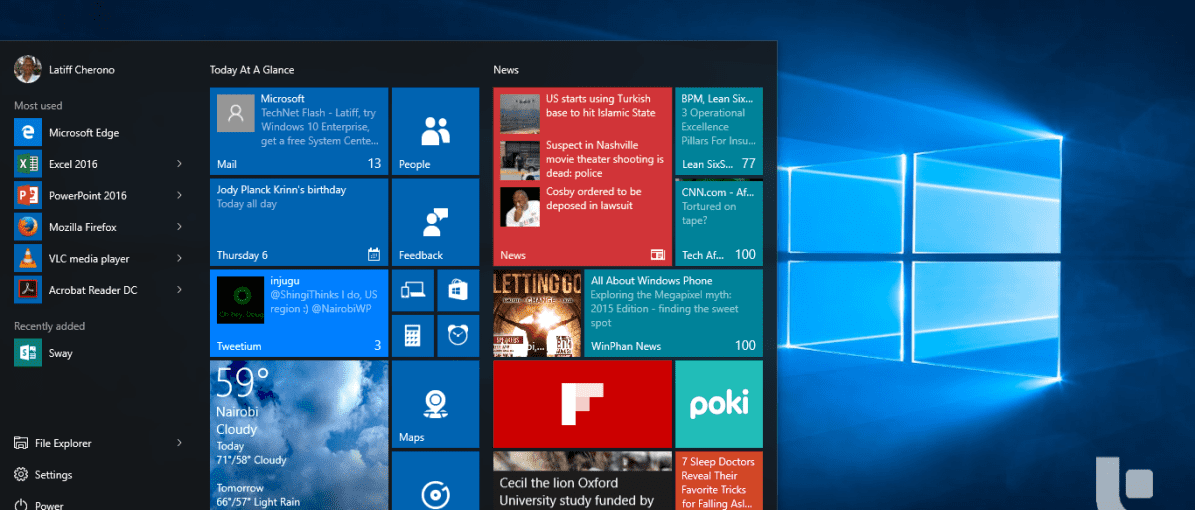Expand the VLC media player jump list arrow
The height and width of the screenshot is (510, 1195).
click(179, 258)
